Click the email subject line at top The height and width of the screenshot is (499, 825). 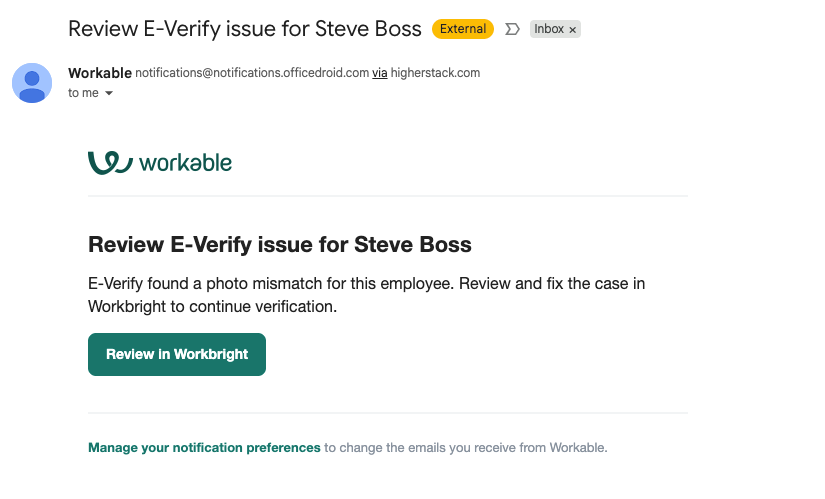tap(245, 28)
